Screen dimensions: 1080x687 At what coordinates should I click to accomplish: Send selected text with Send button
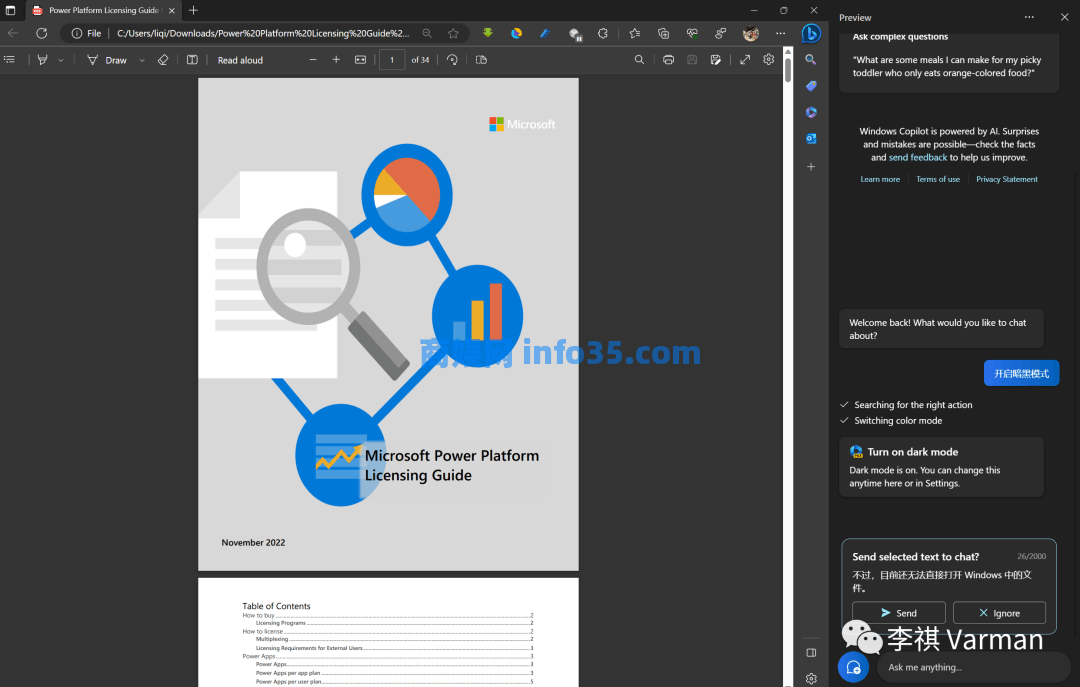tap(898, 613)
